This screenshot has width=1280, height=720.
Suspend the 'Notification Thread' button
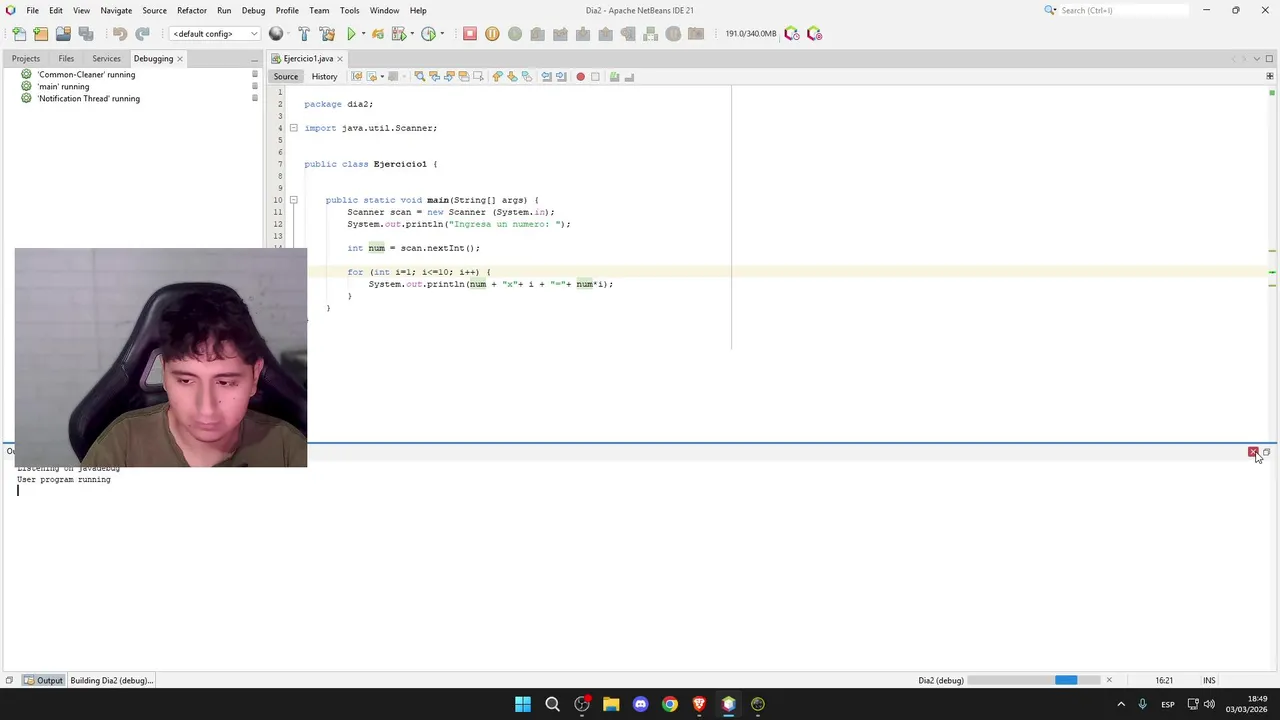[x=255, y=98]
